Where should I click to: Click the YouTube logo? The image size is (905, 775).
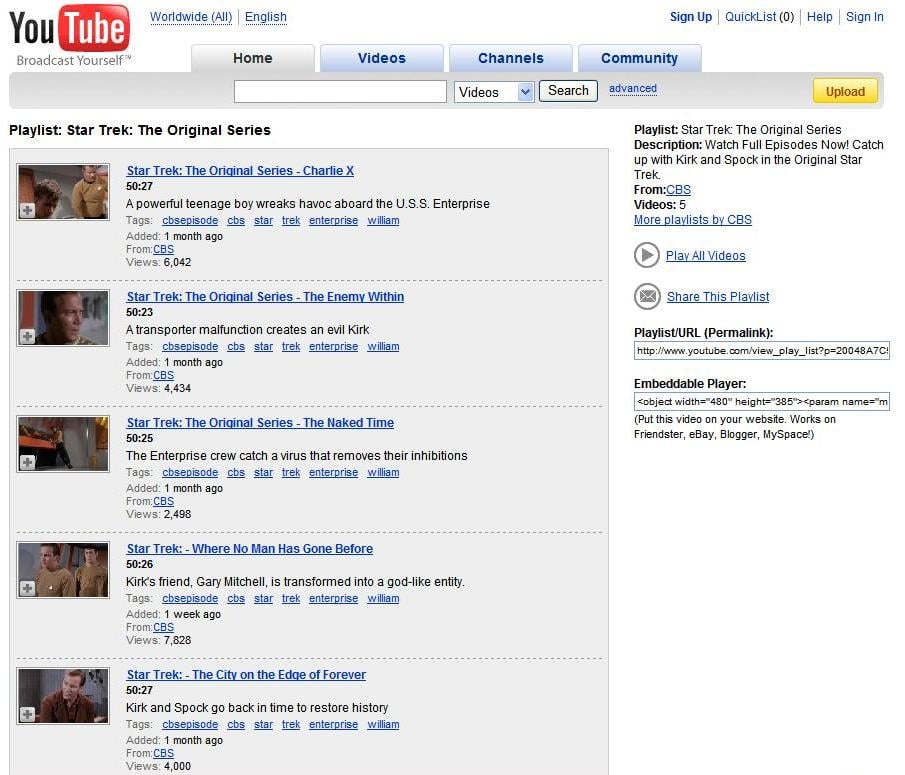coord(69,34)
